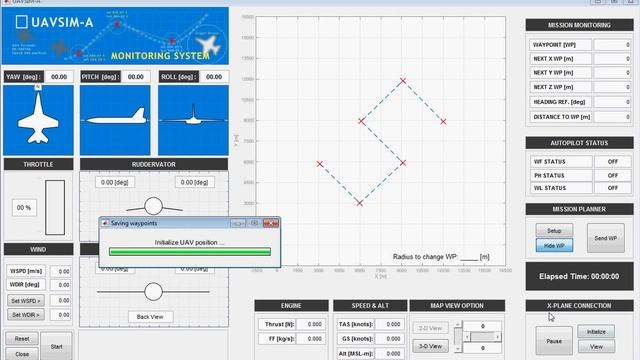This screenshot has height=360, width=640.
Task: Click the Elapsed Time display
Action: pyautogui.click(x=579, y=276)
